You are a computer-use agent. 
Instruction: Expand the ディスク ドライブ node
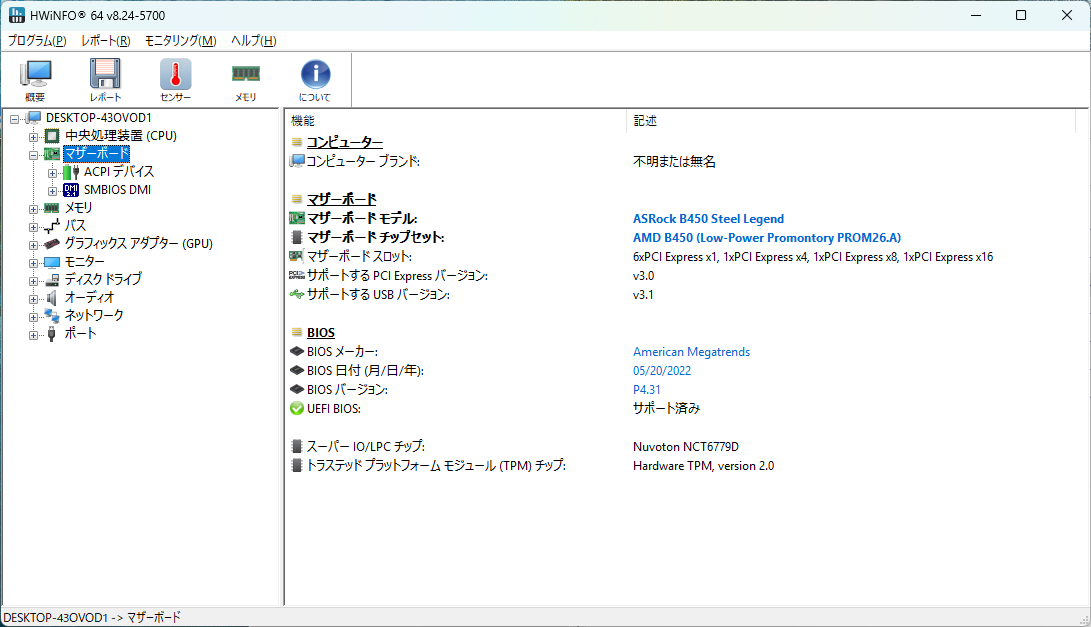point(34,280)
